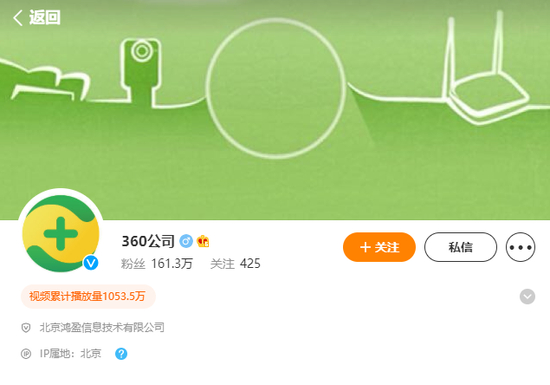Click the 360公司 account name
The image size is (550, 385).
(x=148, y=241)
